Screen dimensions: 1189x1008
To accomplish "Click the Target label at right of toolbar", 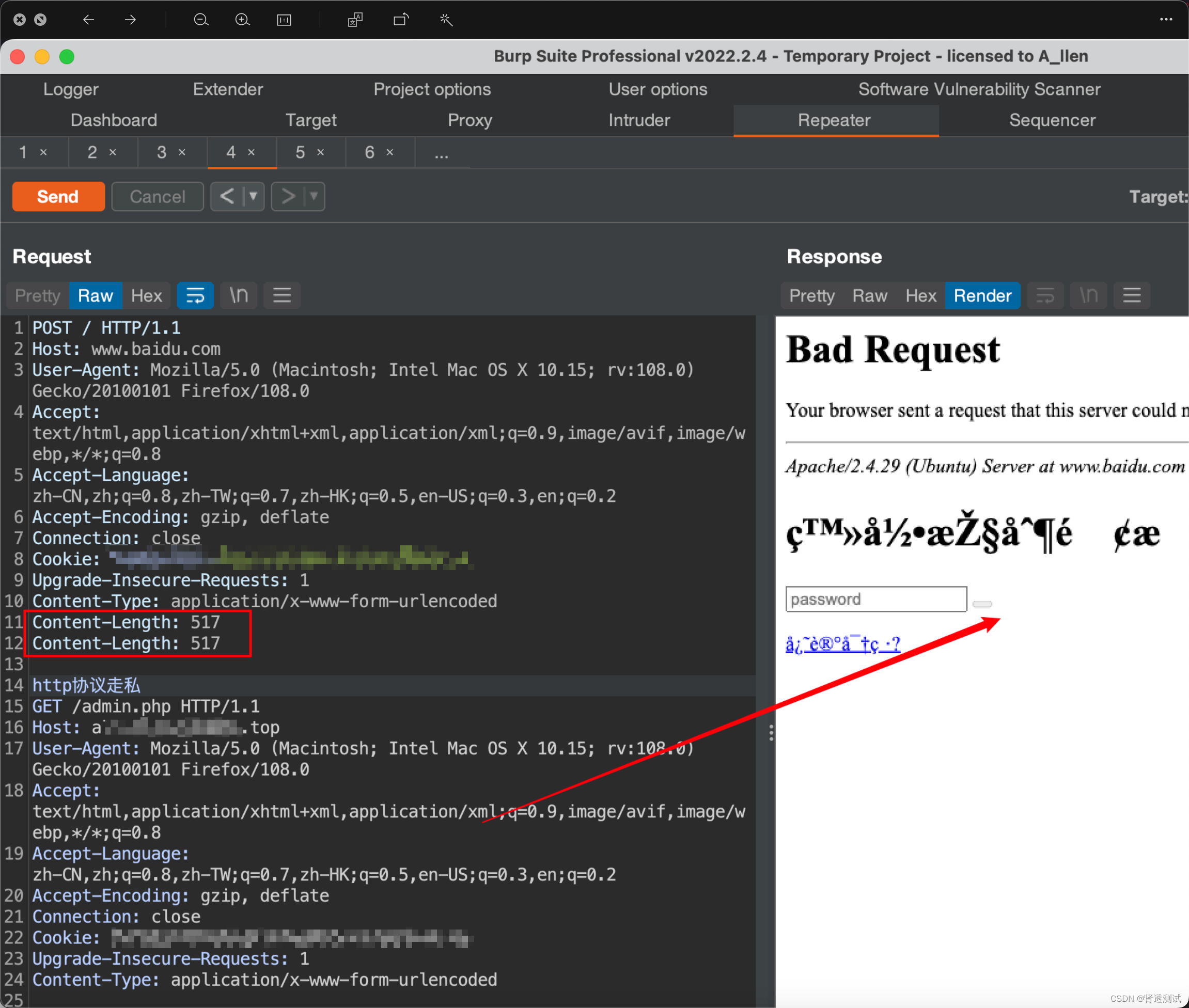I will pyautogui.click(x=1159, y=197).
